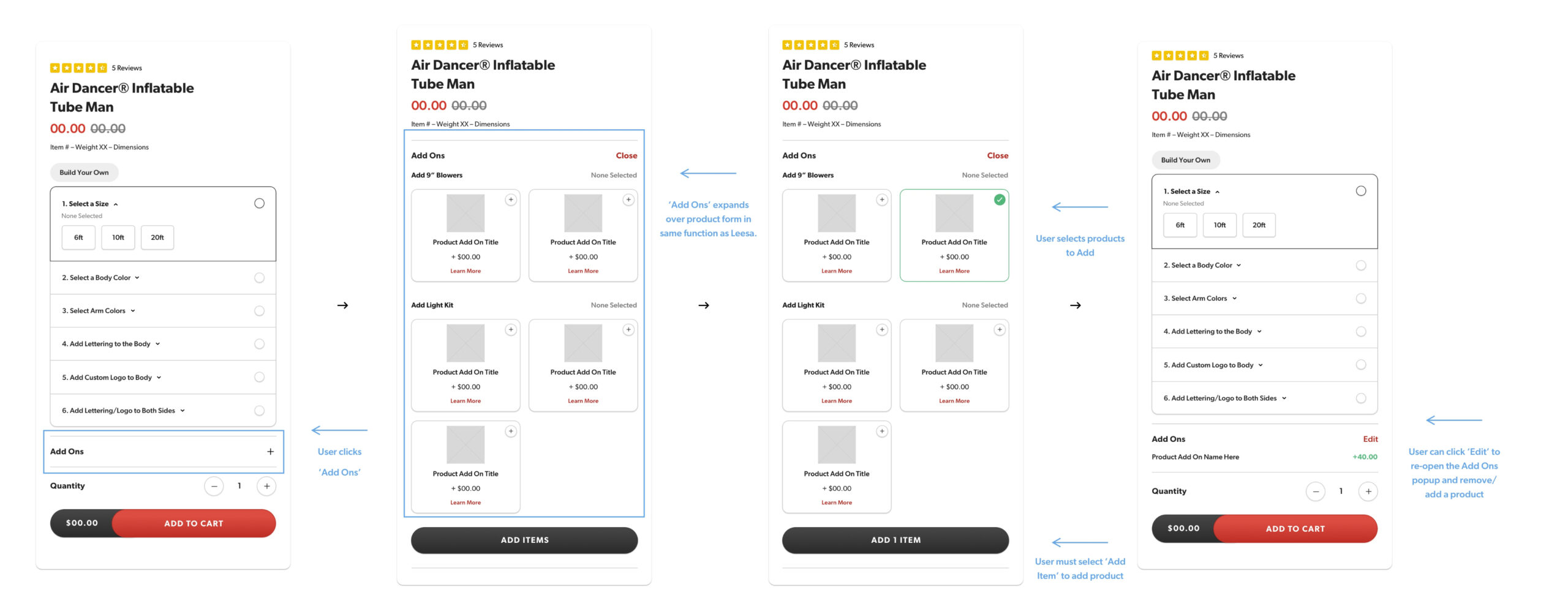Open the Build Your Own tab in the leftmost panel
Screen dimensions: 1568x609
click(84, 173)
